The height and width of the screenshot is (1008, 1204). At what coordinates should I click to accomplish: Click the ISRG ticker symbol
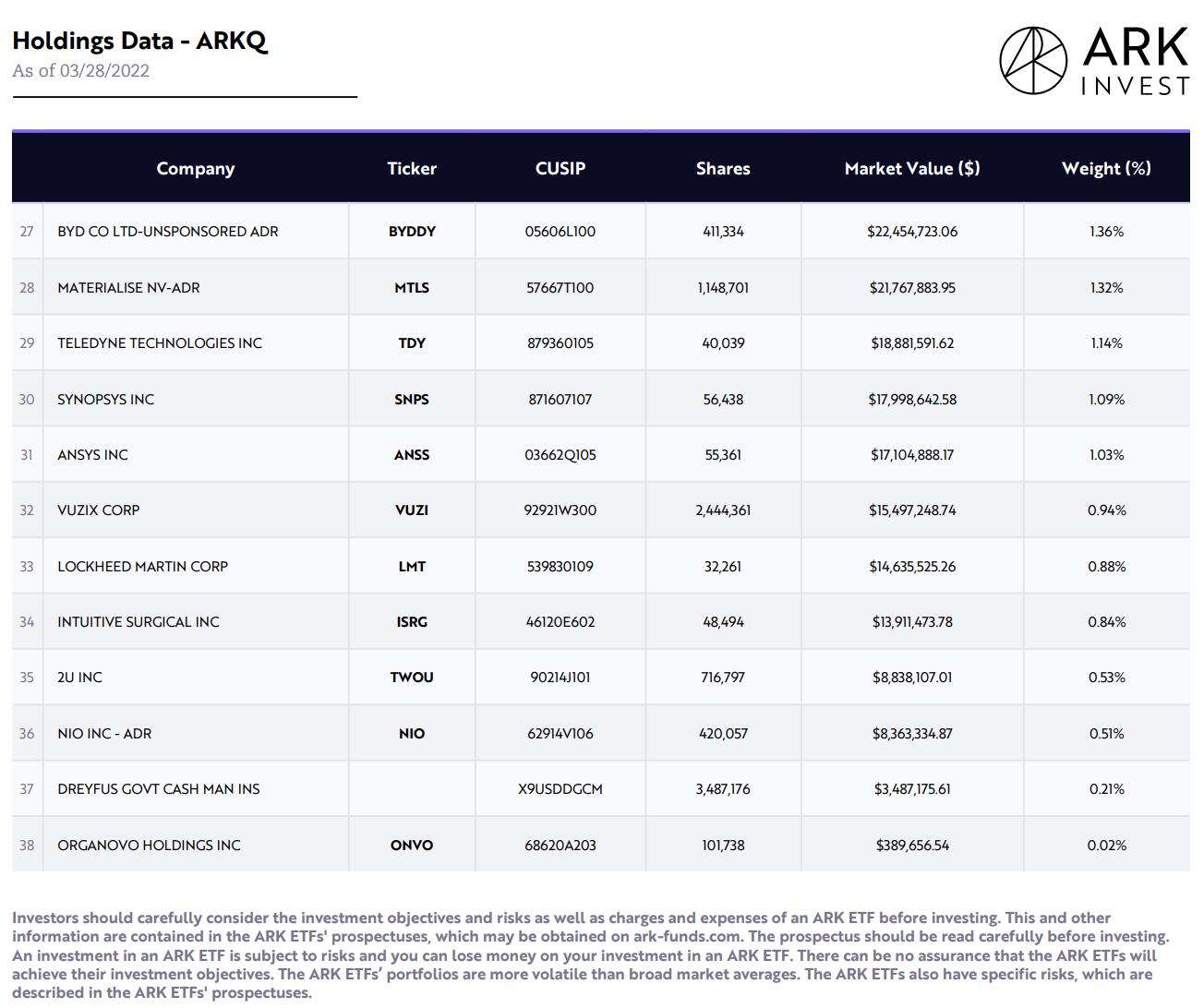(412, 622)
